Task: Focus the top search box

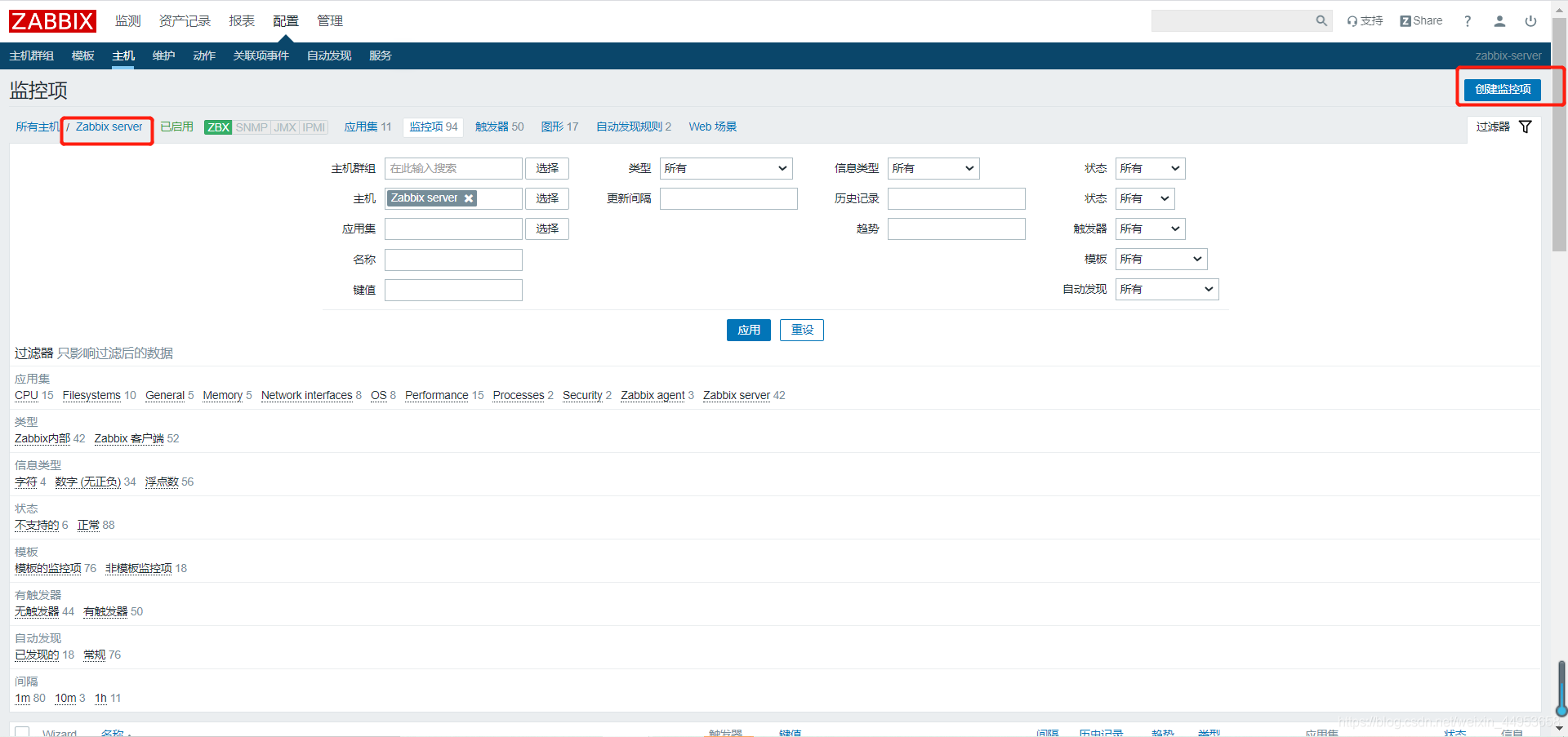Action: tap(1232, 21)
